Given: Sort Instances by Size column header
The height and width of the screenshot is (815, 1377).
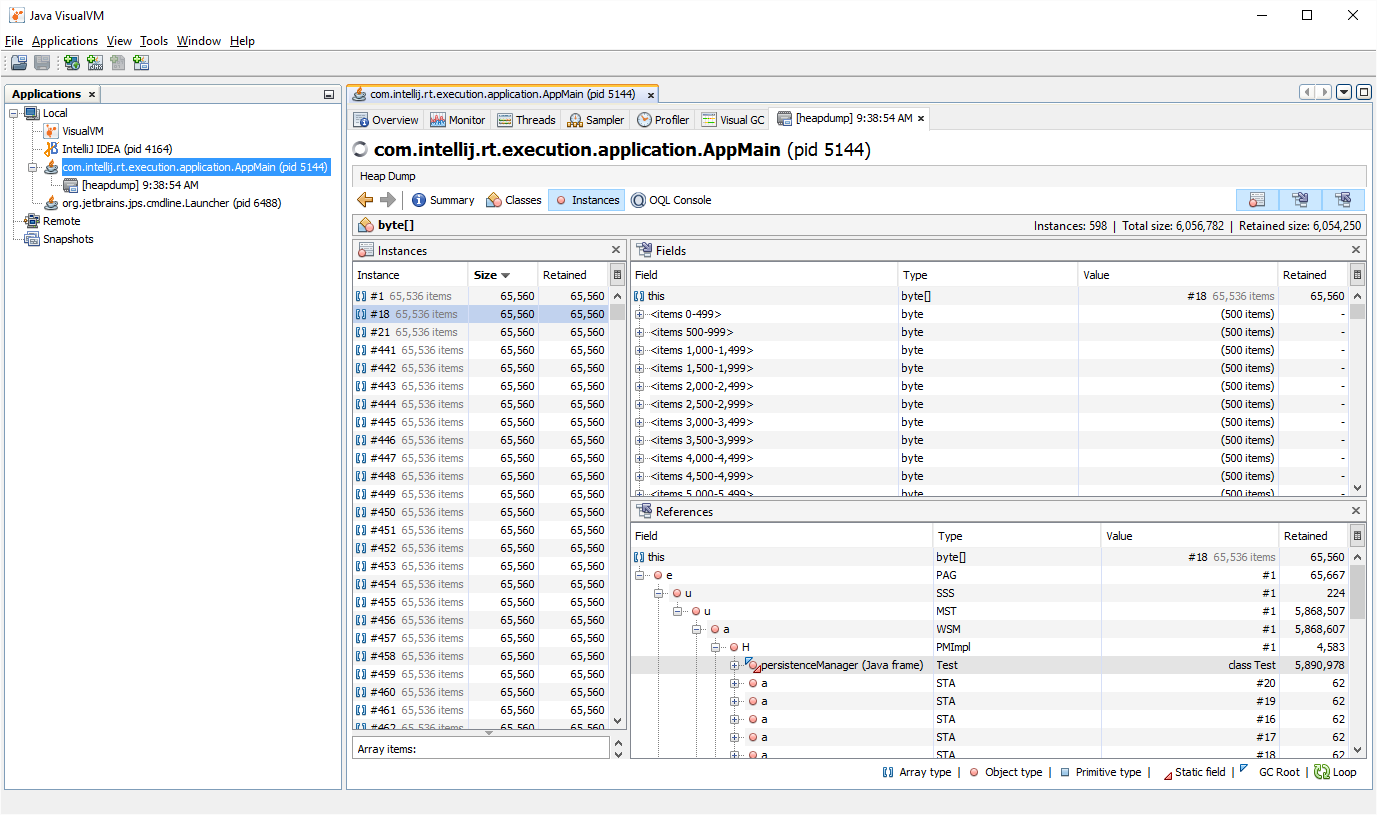Looking at the screenshot, I should pyautogui.click(x=503, y=275).
